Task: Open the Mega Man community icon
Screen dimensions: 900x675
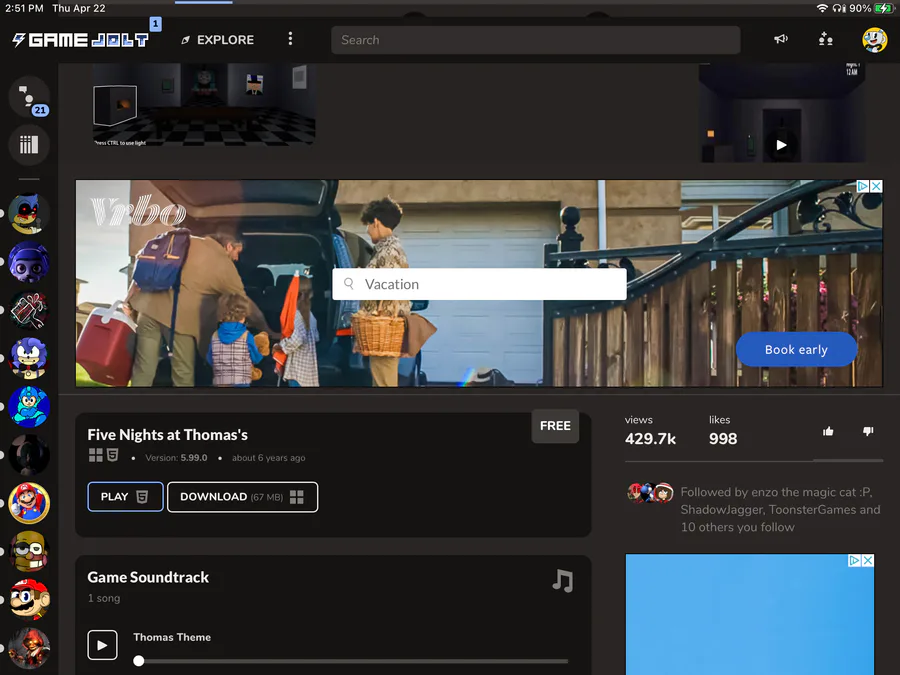Action: click(29, 406)
